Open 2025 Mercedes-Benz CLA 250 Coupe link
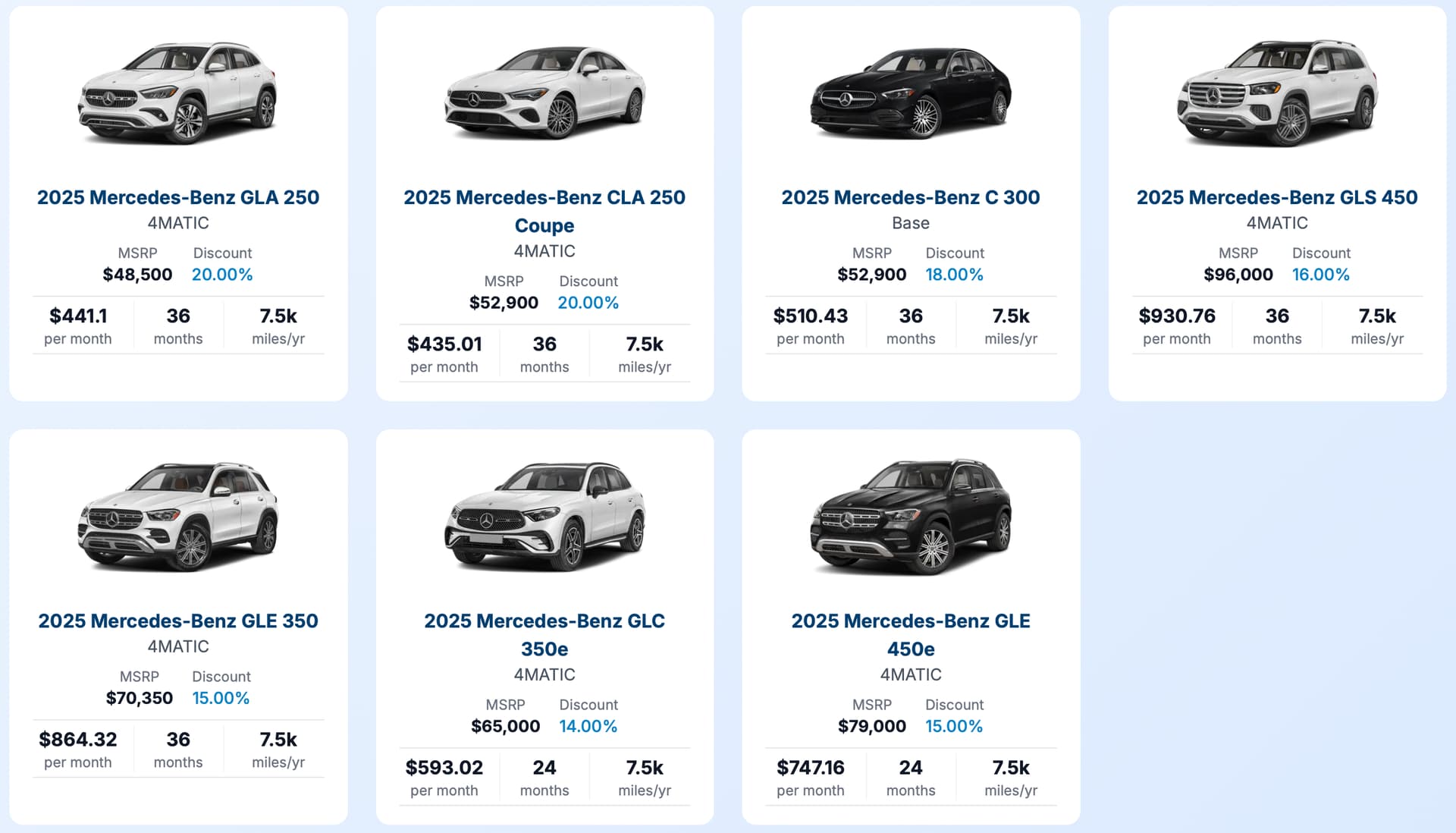Screen dimensions: 1456x833 click(x=544, y=211)
